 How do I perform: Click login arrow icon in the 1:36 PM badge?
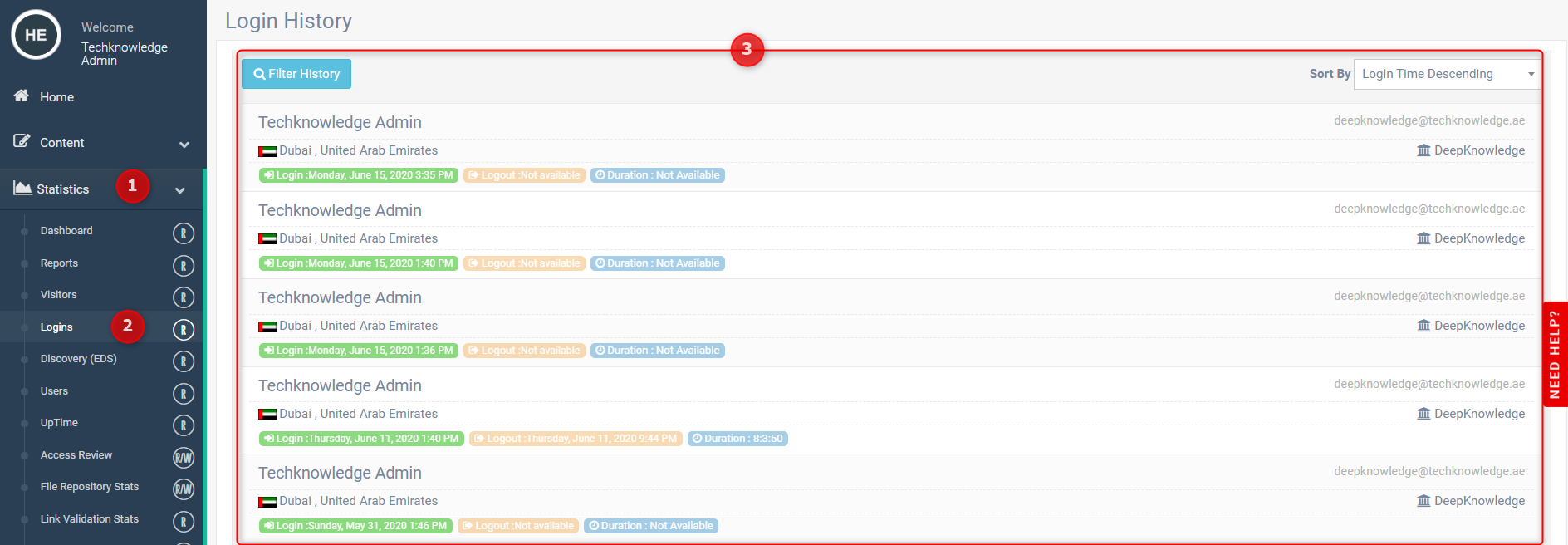tap(269, 351)
